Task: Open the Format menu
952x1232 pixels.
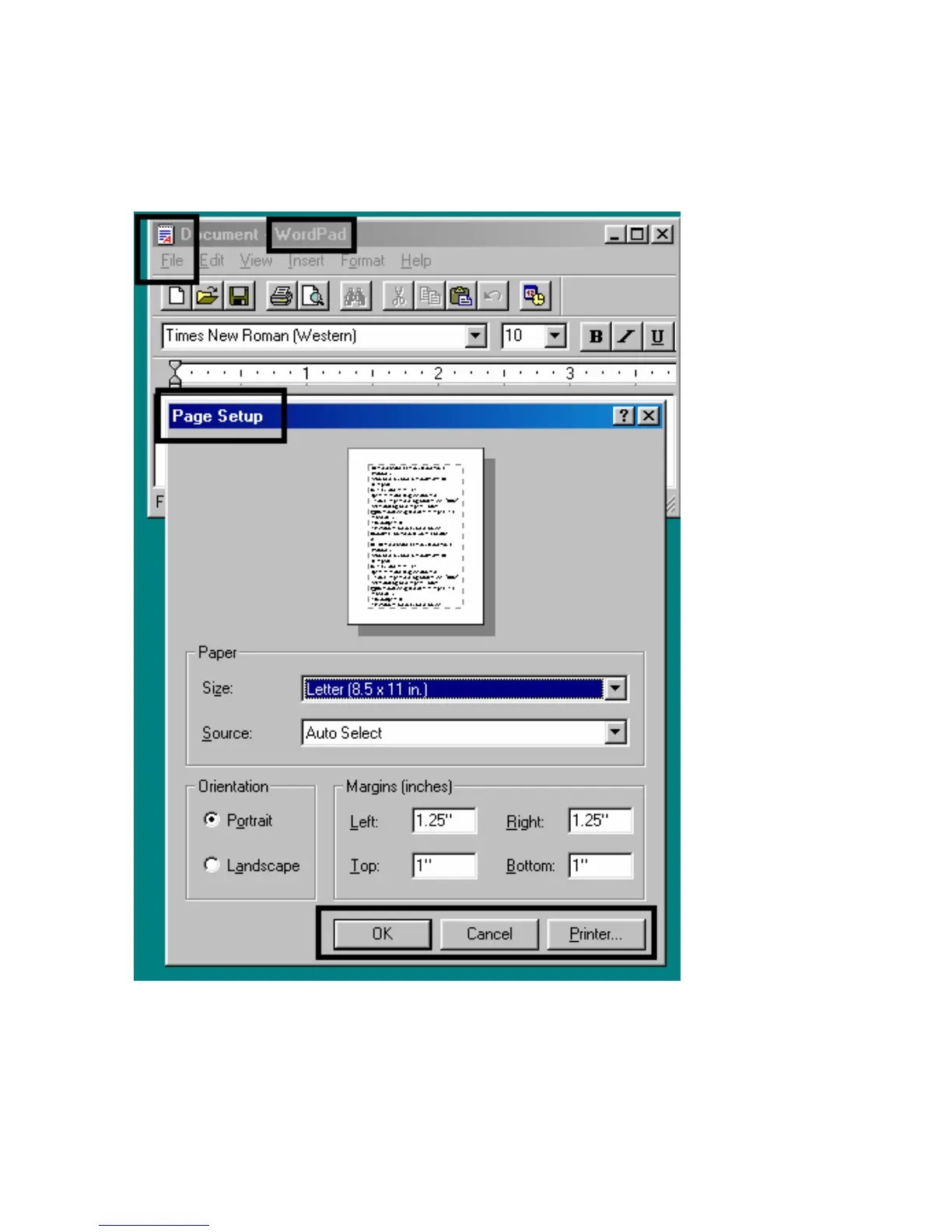Action: click(362, 261)
